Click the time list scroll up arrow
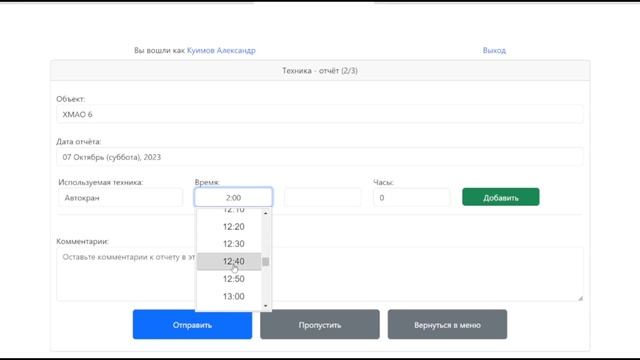640x360 pixels. (x=266, y=213)
